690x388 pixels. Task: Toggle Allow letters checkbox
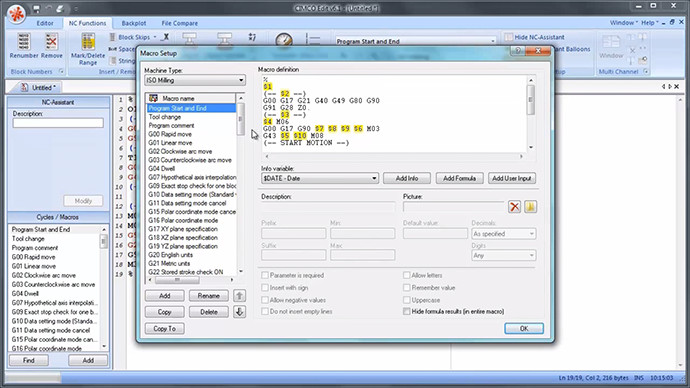[x=407, y=275]
